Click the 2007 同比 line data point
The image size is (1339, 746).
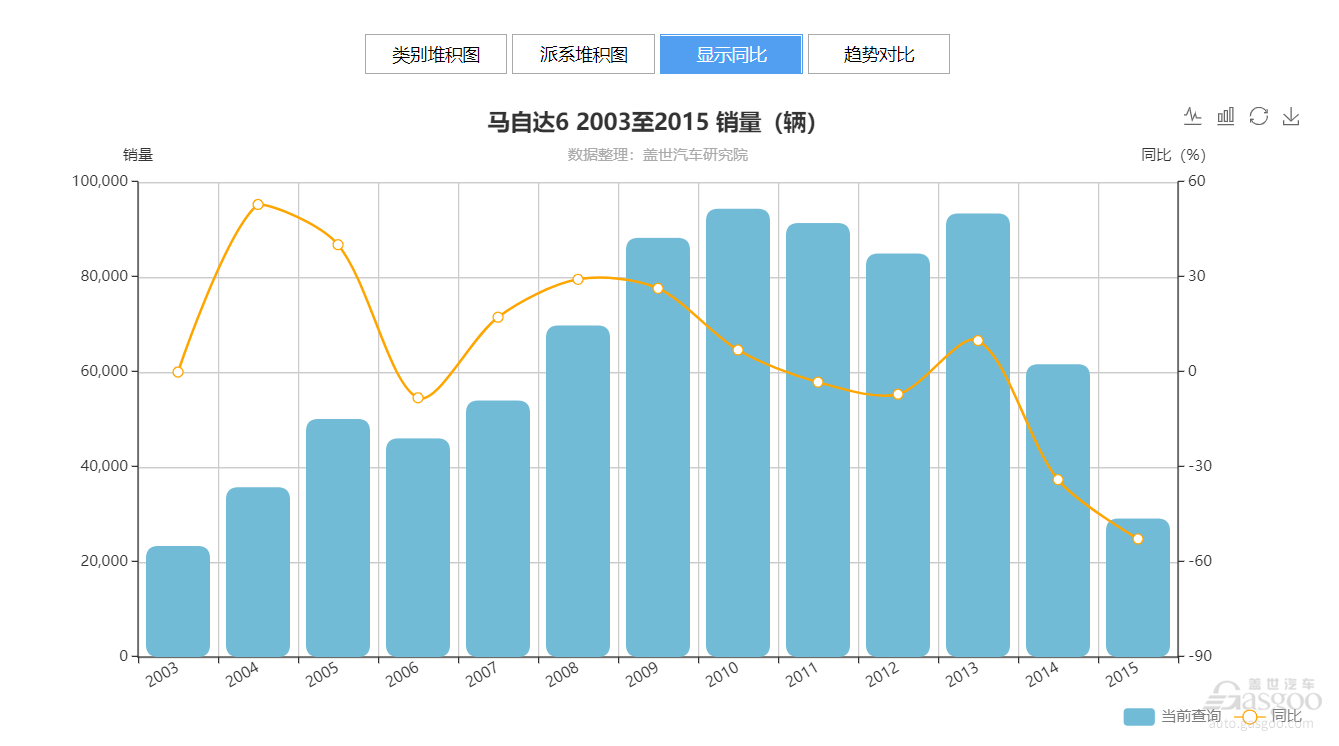click(498, 317)
